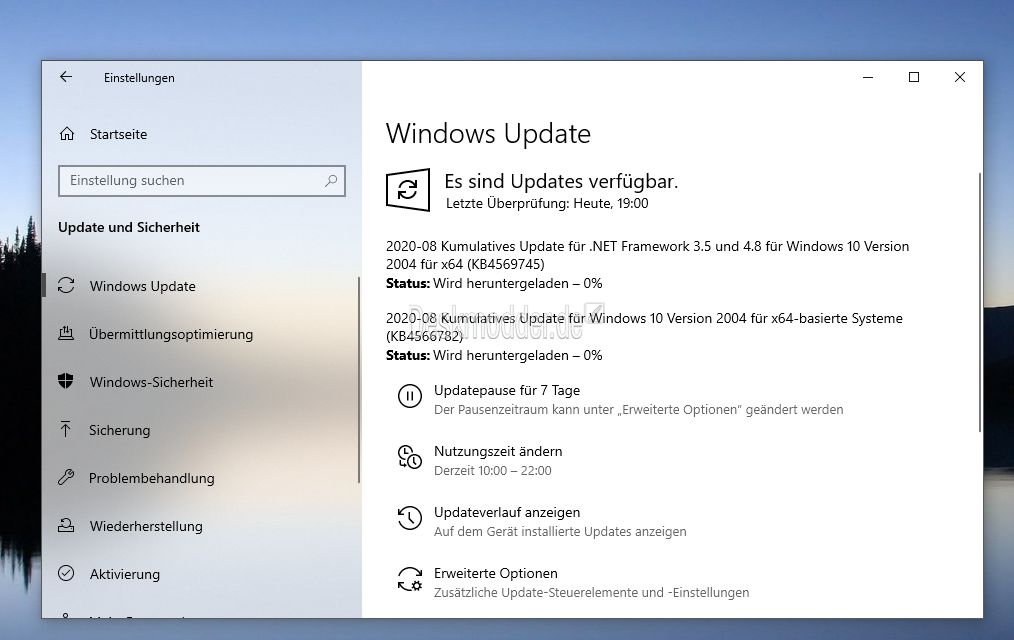Click the Aktivierung checkmark icon
Image resolution: width=1014 pixels, height=640 pixels.
click(x=66, y=573)
